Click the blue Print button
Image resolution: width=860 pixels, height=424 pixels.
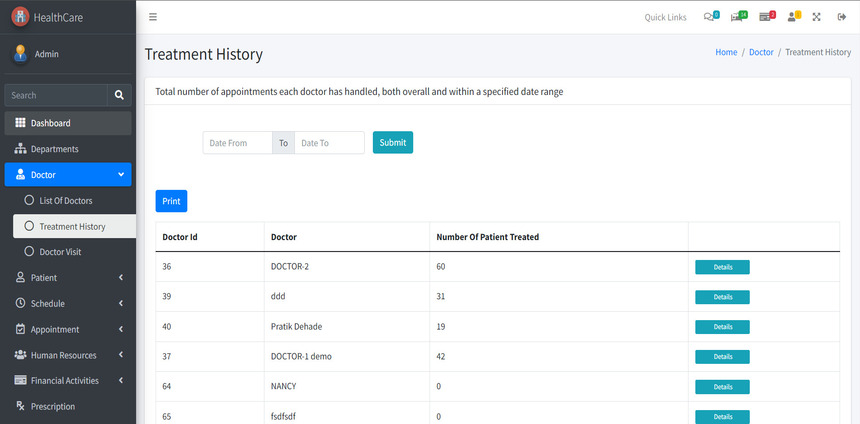pos(171,201)
